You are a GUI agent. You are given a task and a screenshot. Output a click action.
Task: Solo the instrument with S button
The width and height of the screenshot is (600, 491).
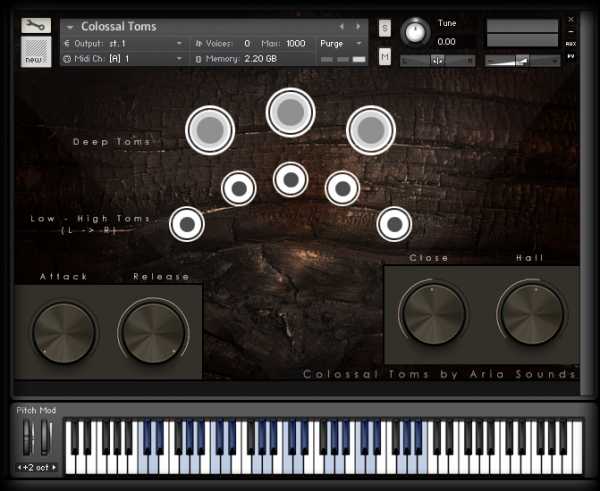click(385, 28)
